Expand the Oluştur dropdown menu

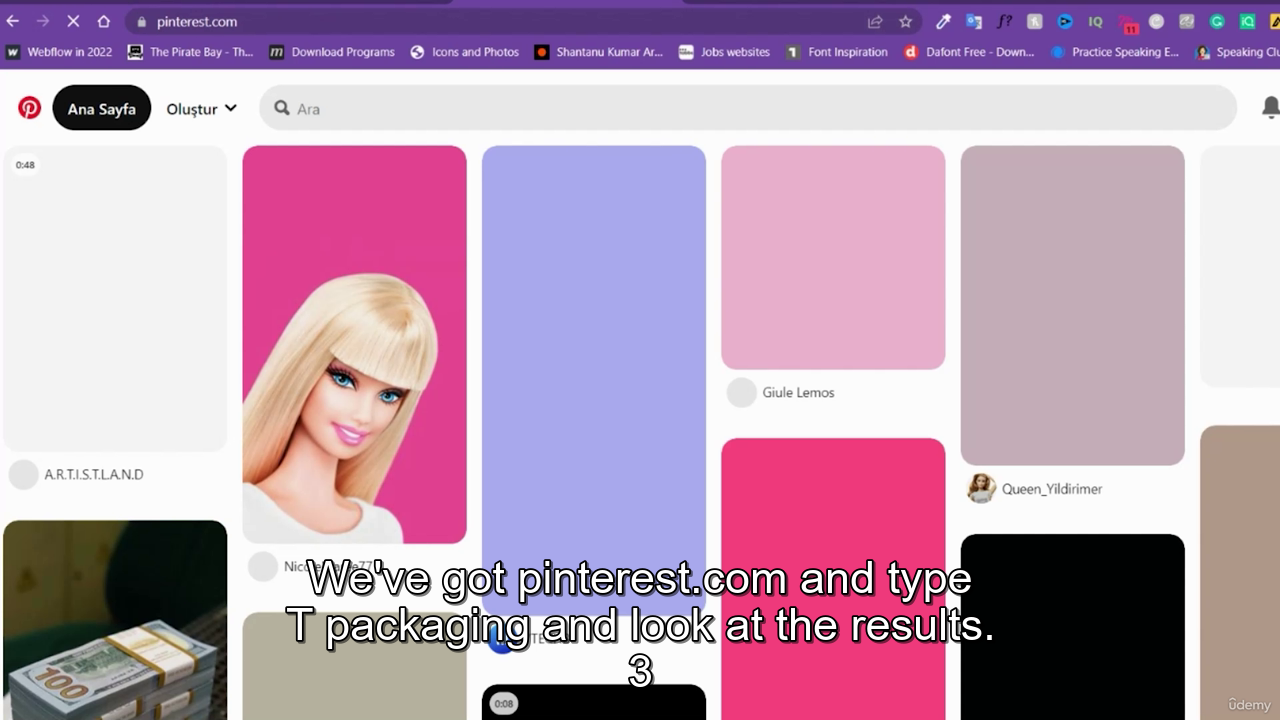pos(201,109)
